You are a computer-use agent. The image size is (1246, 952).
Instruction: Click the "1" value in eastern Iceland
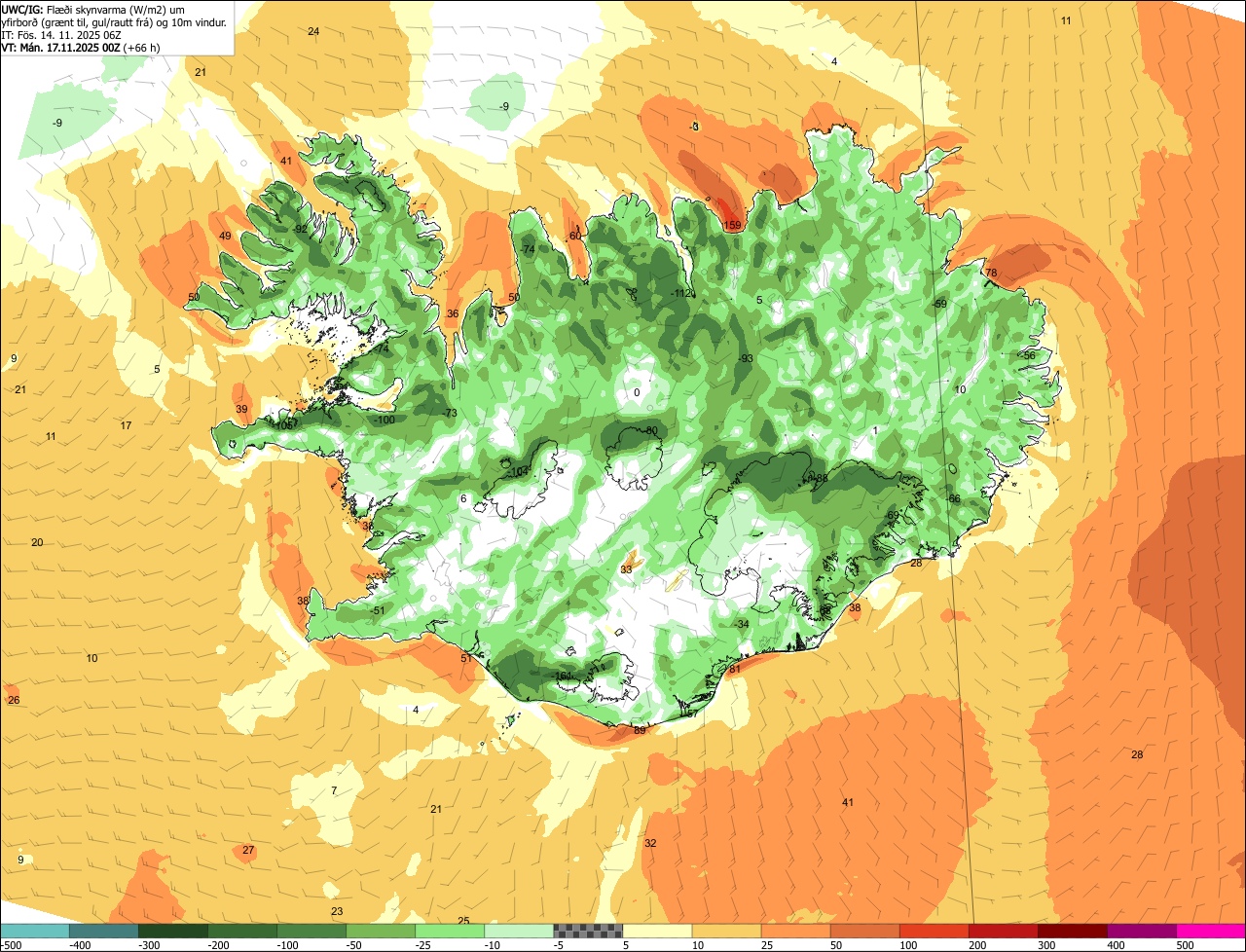coord(875,430)
